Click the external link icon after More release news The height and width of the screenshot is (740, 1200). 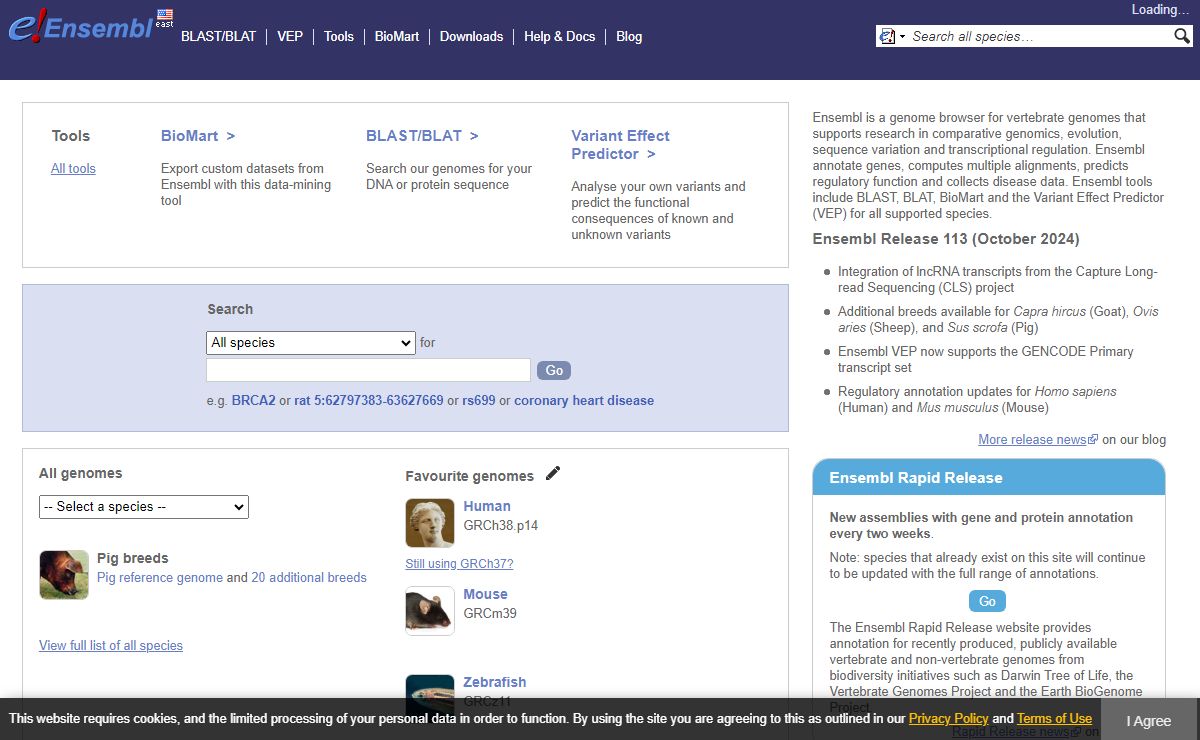click(x=1093, y=440)
